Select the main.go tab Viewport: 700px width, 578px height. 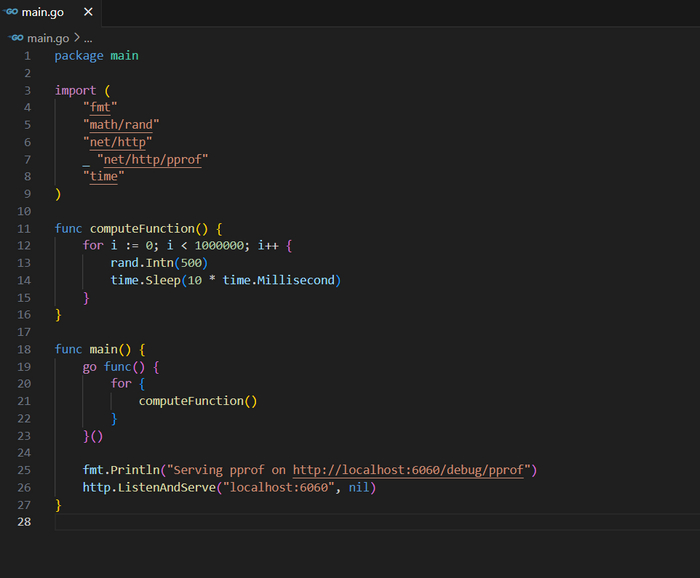[x=46, y=13]
